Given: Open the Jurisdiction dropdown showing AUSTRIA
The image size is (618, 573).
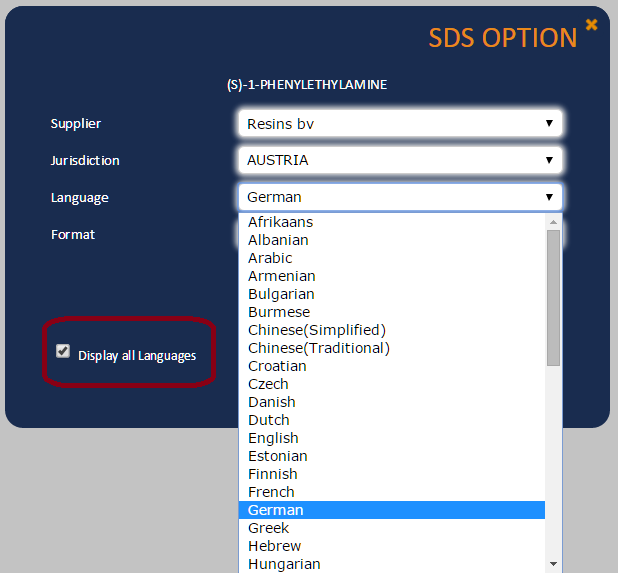Looking at the screenshot, I should tap(400, 160).
